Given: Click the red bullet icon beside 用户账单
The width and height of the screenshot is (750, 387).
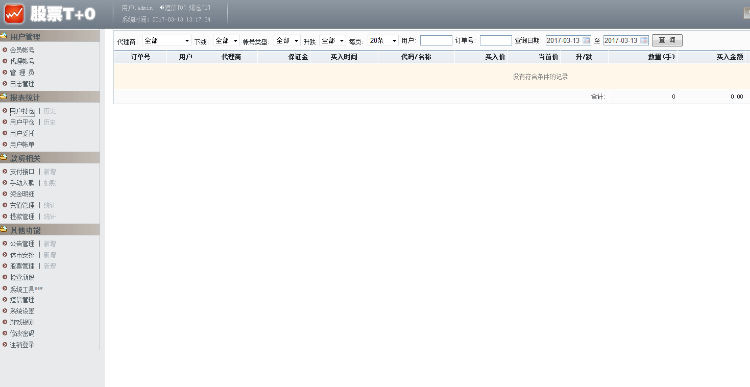Looking at the screenshot, I should coord(5,144).
